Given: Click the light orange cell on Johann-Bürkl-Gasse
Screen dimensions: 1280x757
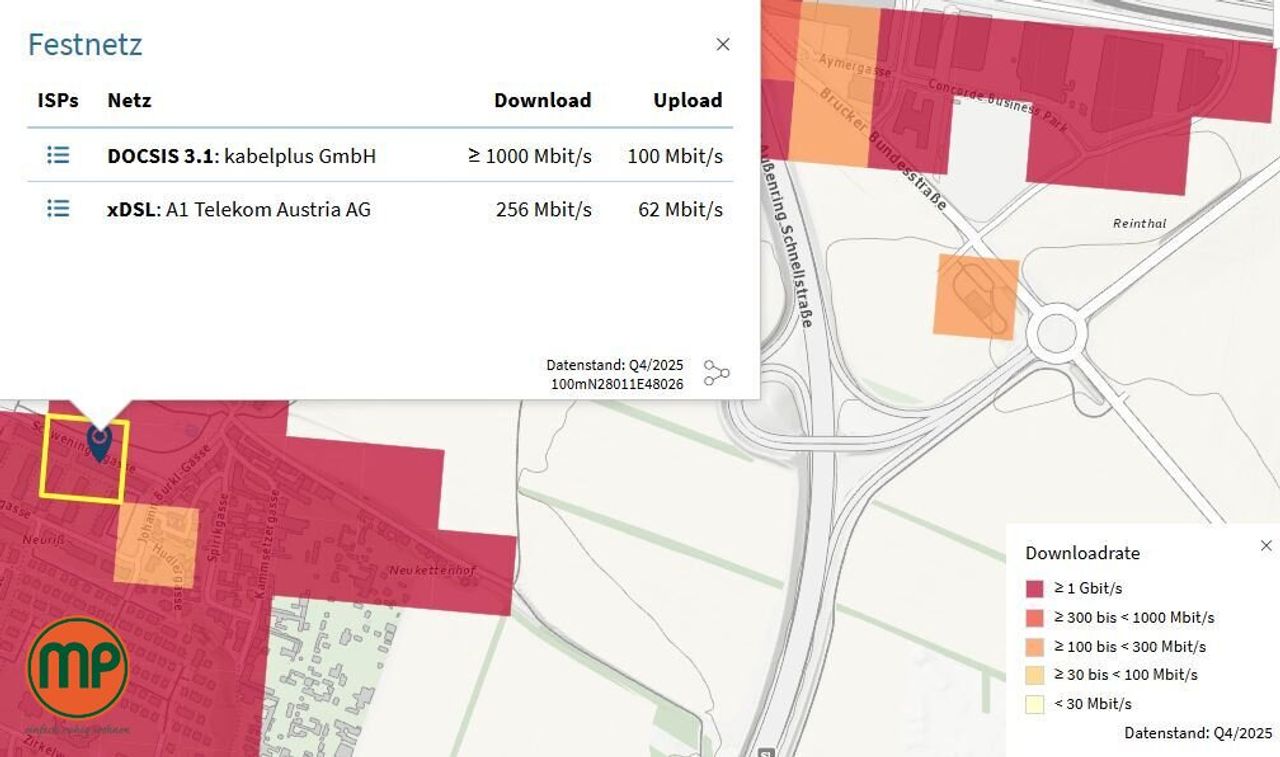Looking at the screenshot, I should 156,544.
